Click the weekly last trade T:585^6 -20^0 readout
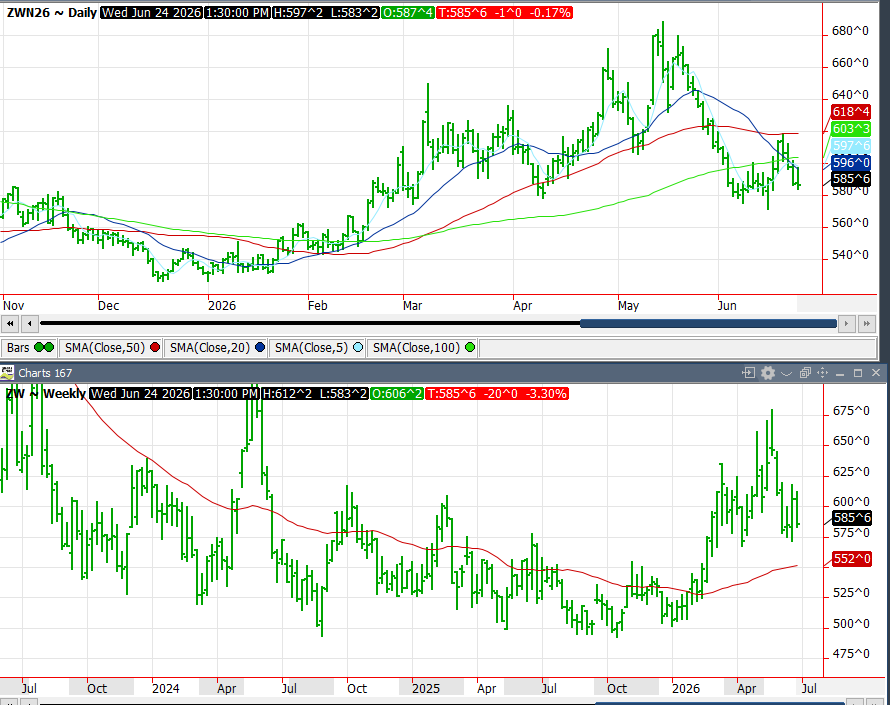The height and width of the screenshot is (705, 890). [x=497, y=393]
